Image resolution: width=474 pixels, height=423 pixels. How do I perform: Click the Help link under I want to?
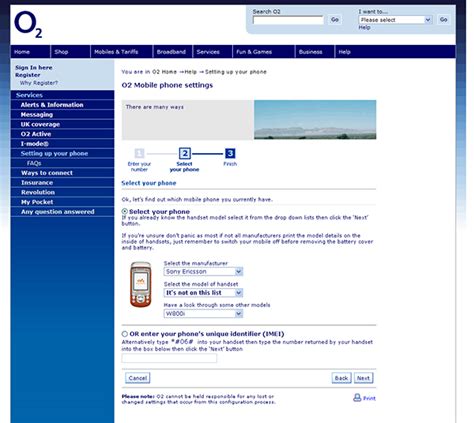[x=364, y=28]
